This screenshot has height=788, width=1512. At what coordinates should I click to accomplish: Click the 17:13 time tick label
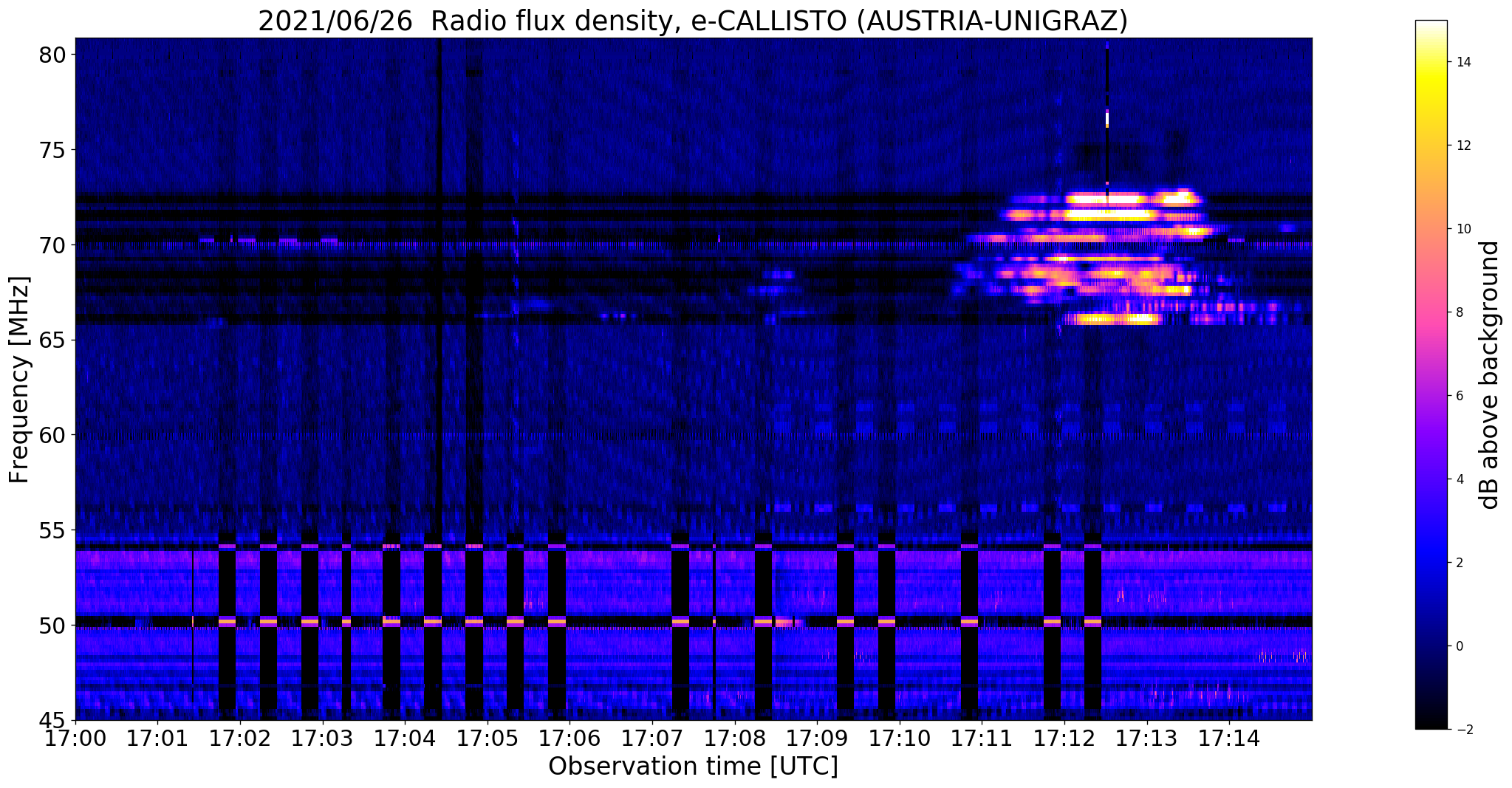click(1147, 737)
